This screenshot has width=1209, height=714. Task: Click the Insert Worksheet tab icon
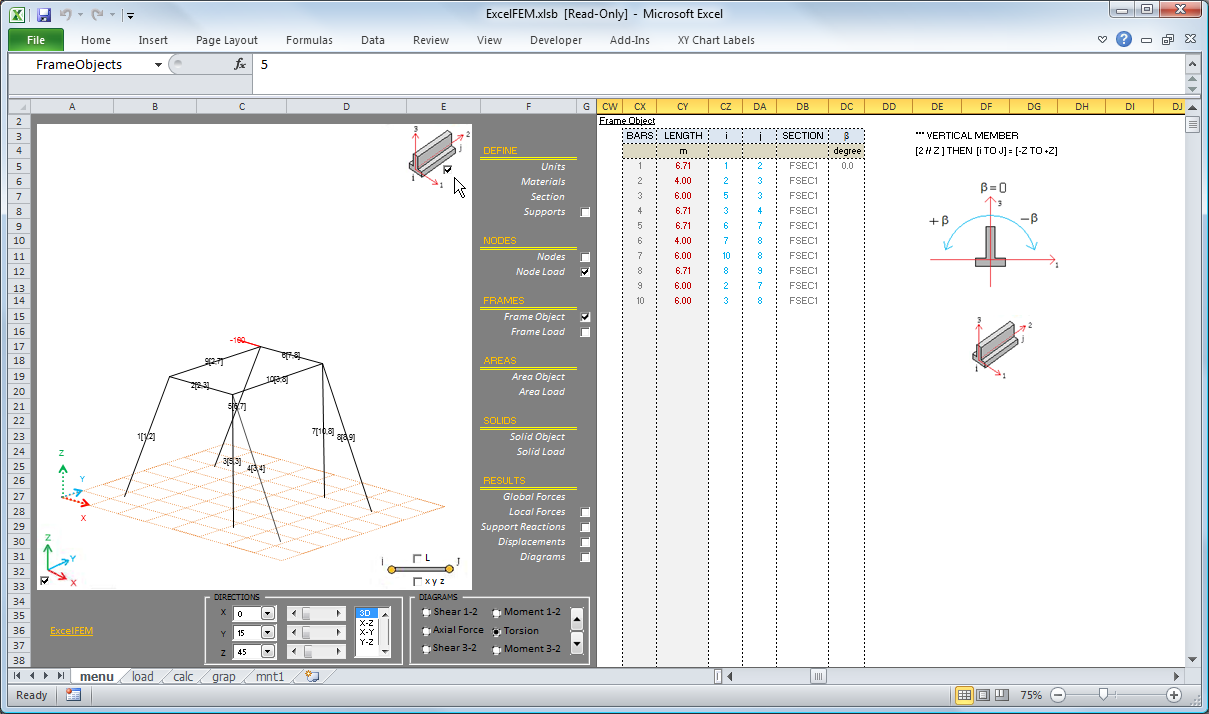coord(312,676)
